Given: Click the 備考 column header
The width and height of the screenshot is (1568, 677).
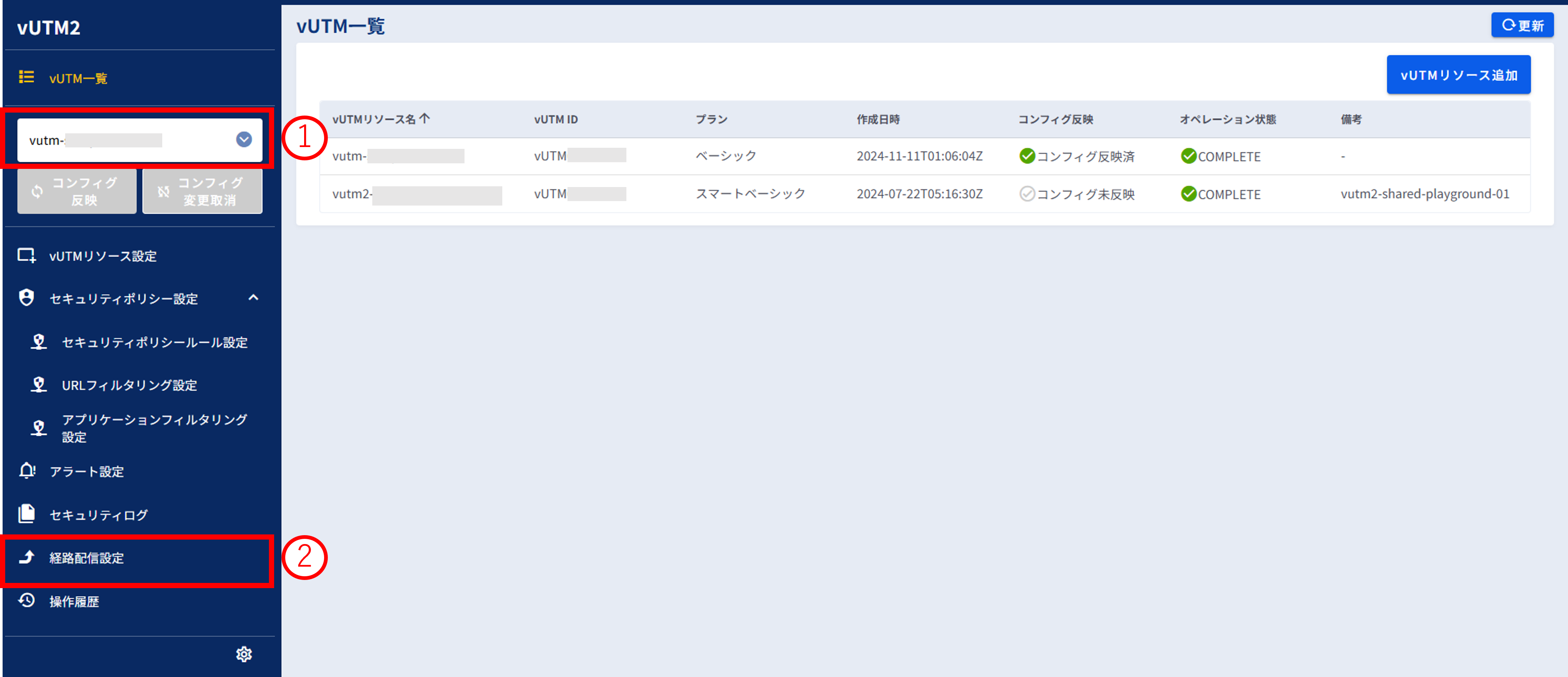Looking at the screenshot, I should click(1351, 119).
